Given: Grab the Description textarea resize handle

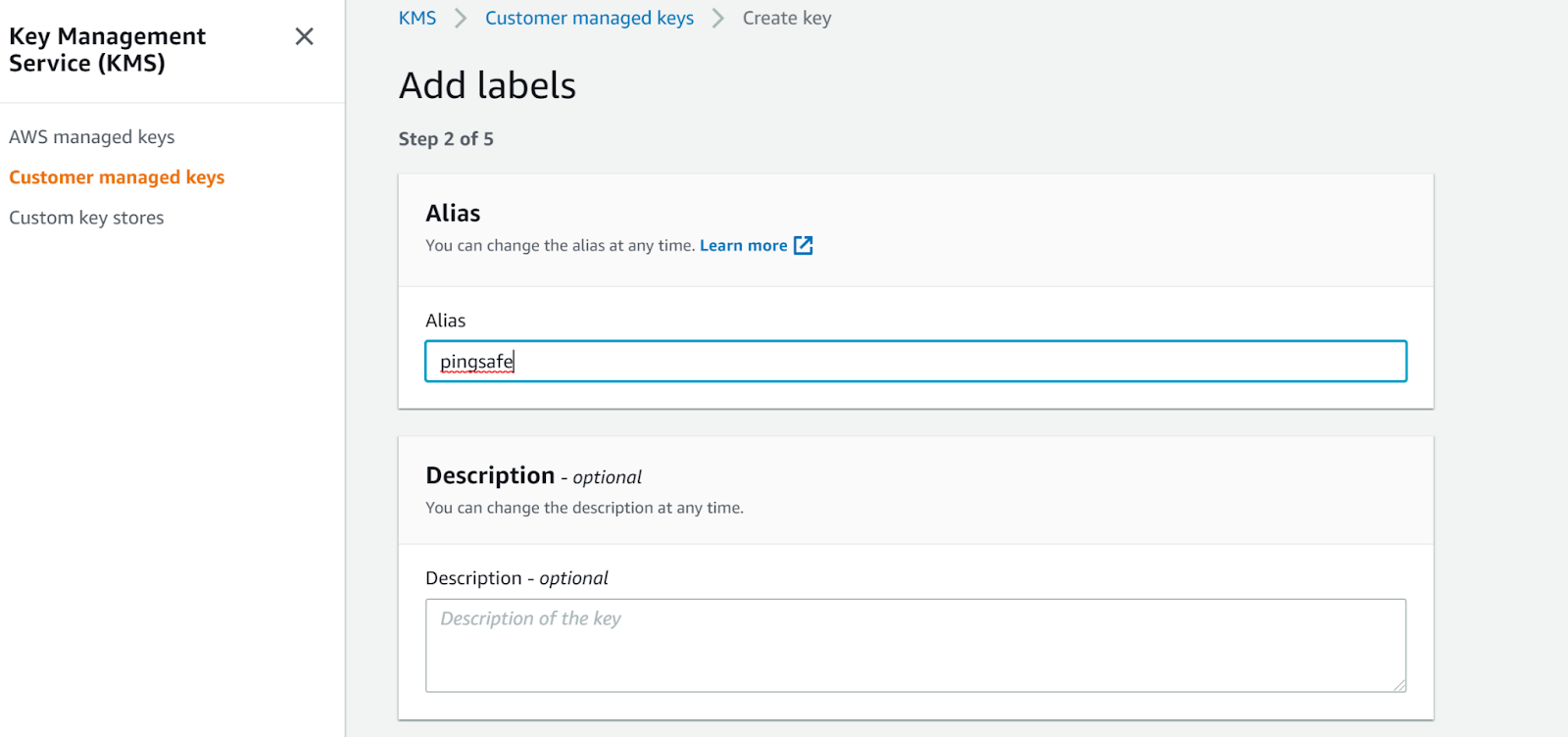Looking at the screenshot, I should coord(1400,686).
